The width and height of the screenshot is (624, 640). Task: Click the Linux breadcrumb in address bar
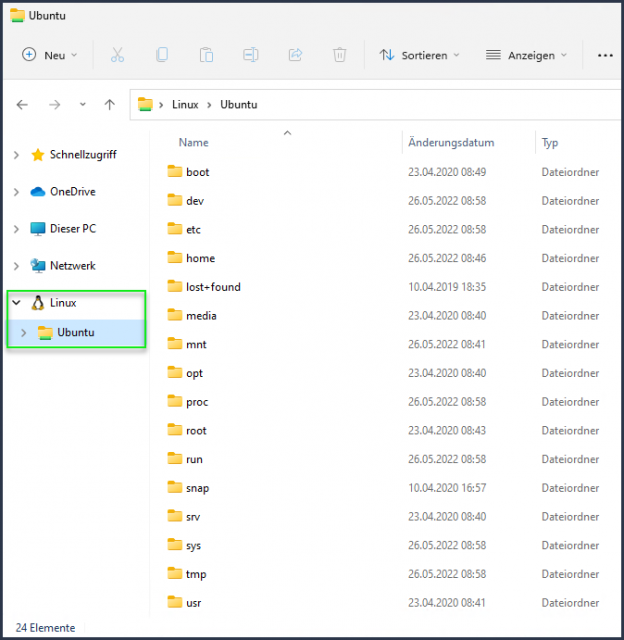(x=185, y=104)
